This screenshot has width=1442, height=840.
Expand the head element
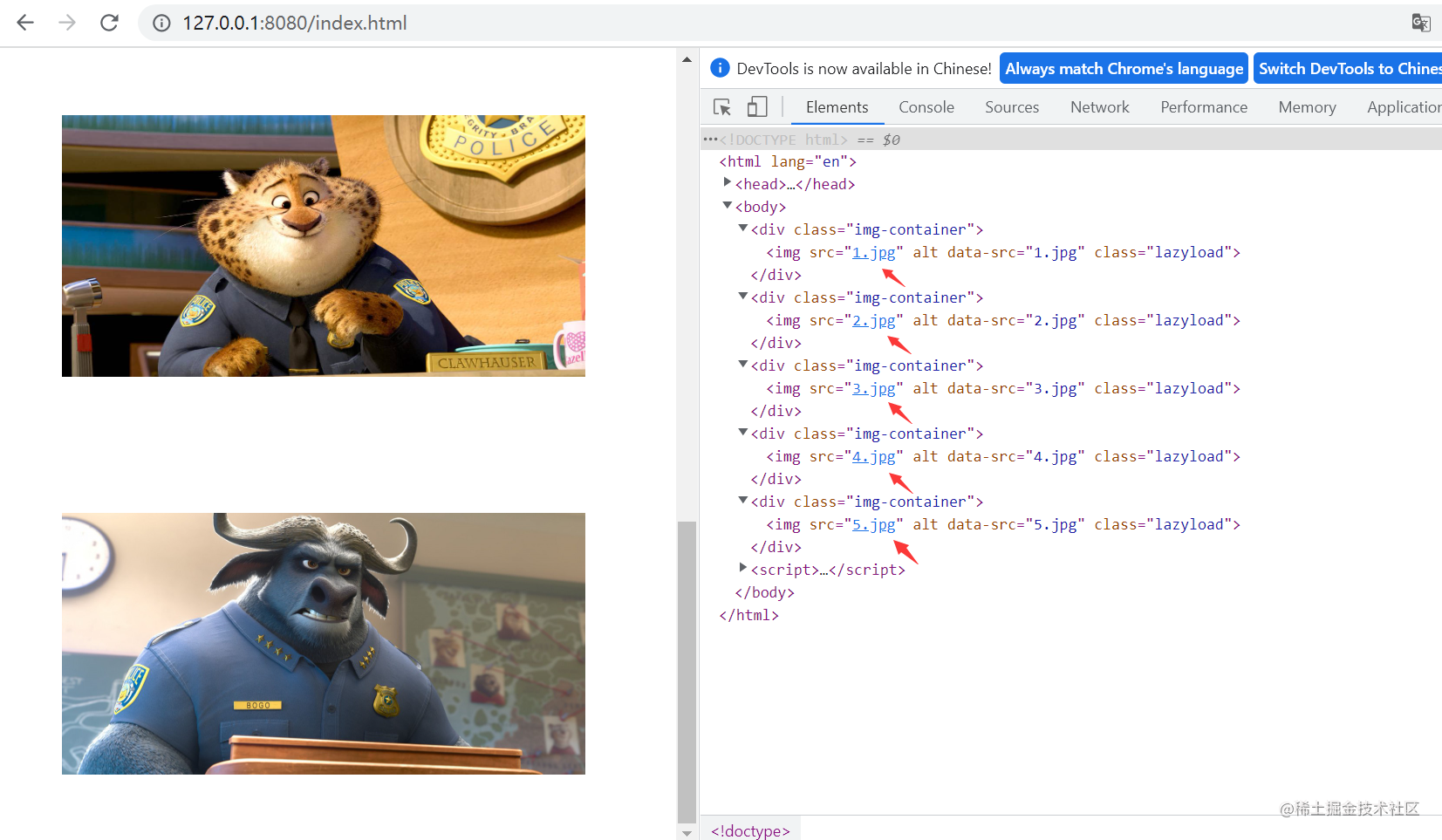pos(727,182)
